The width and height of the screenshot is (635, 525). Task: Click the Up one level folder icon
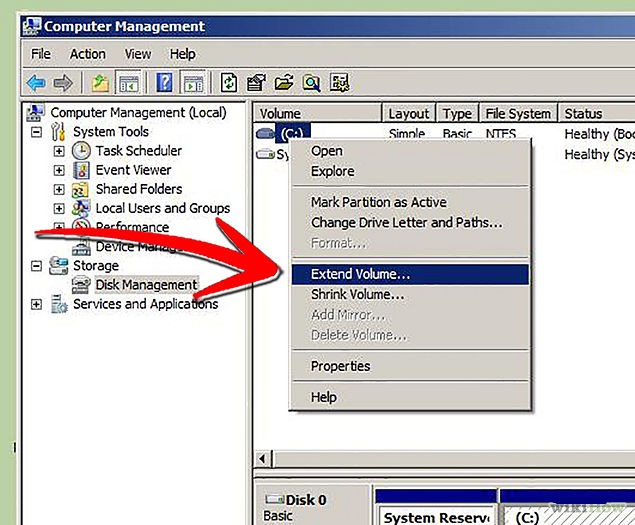tap(101, 83)
